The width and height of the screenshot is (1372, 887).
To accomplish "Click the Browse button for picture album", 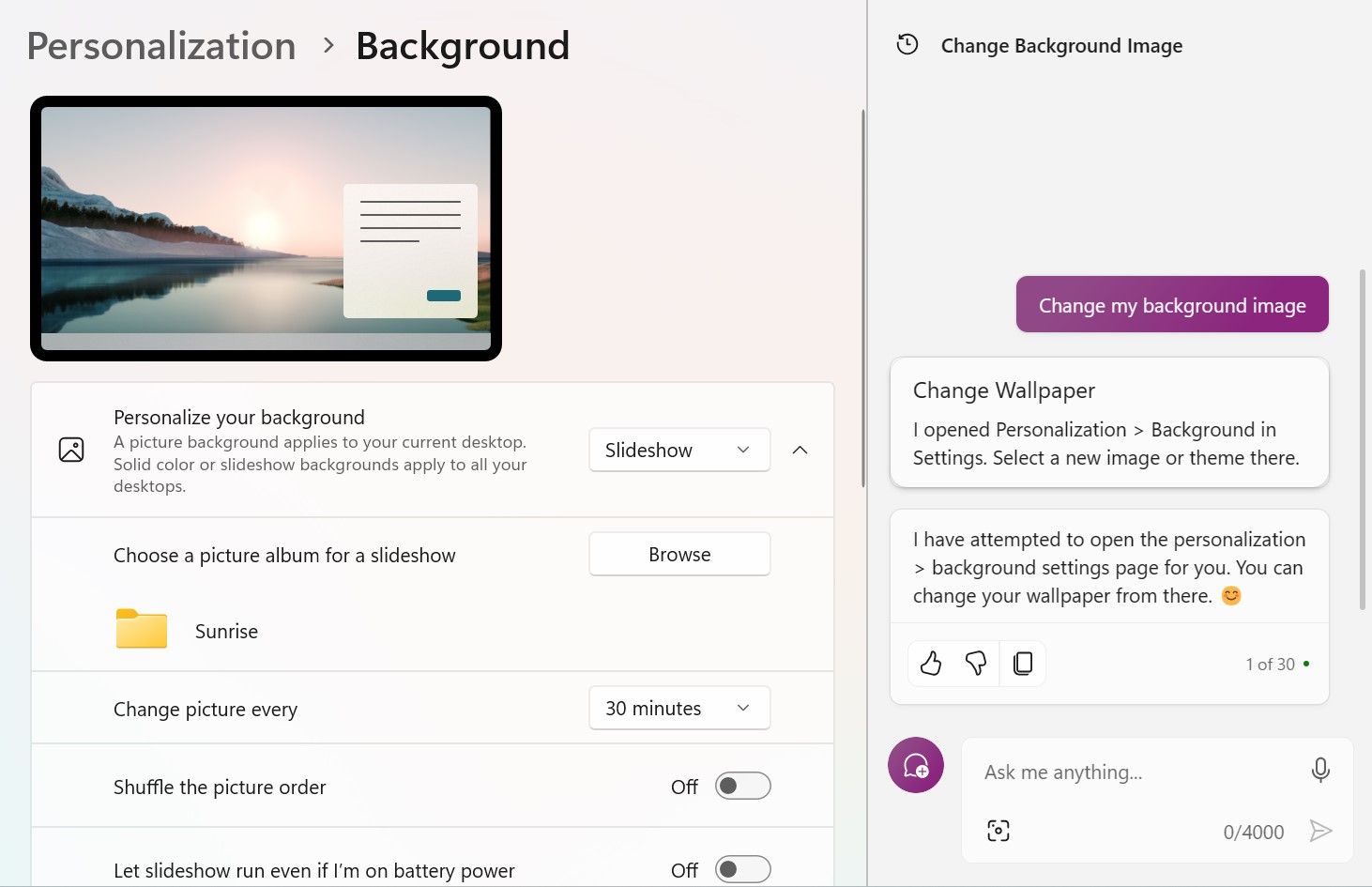I will point(679,554).
